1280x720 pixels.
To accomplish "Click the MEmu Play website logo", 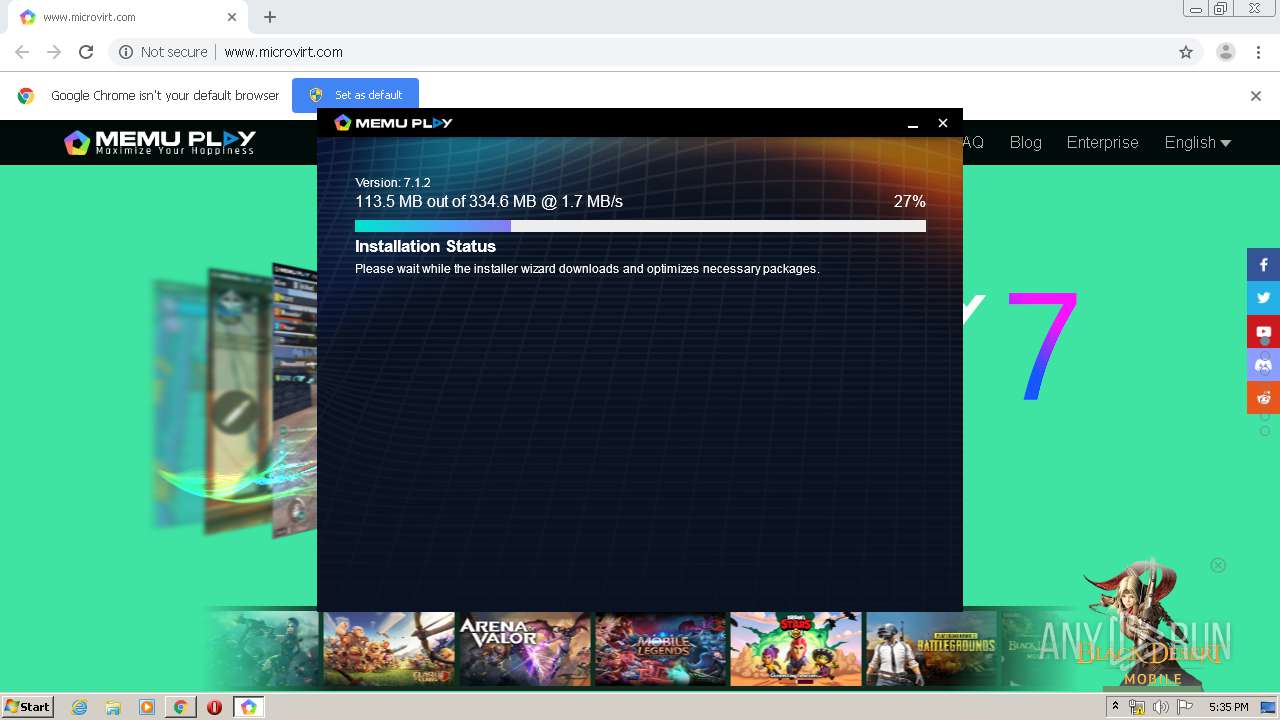I will click(x=160, y=142).
